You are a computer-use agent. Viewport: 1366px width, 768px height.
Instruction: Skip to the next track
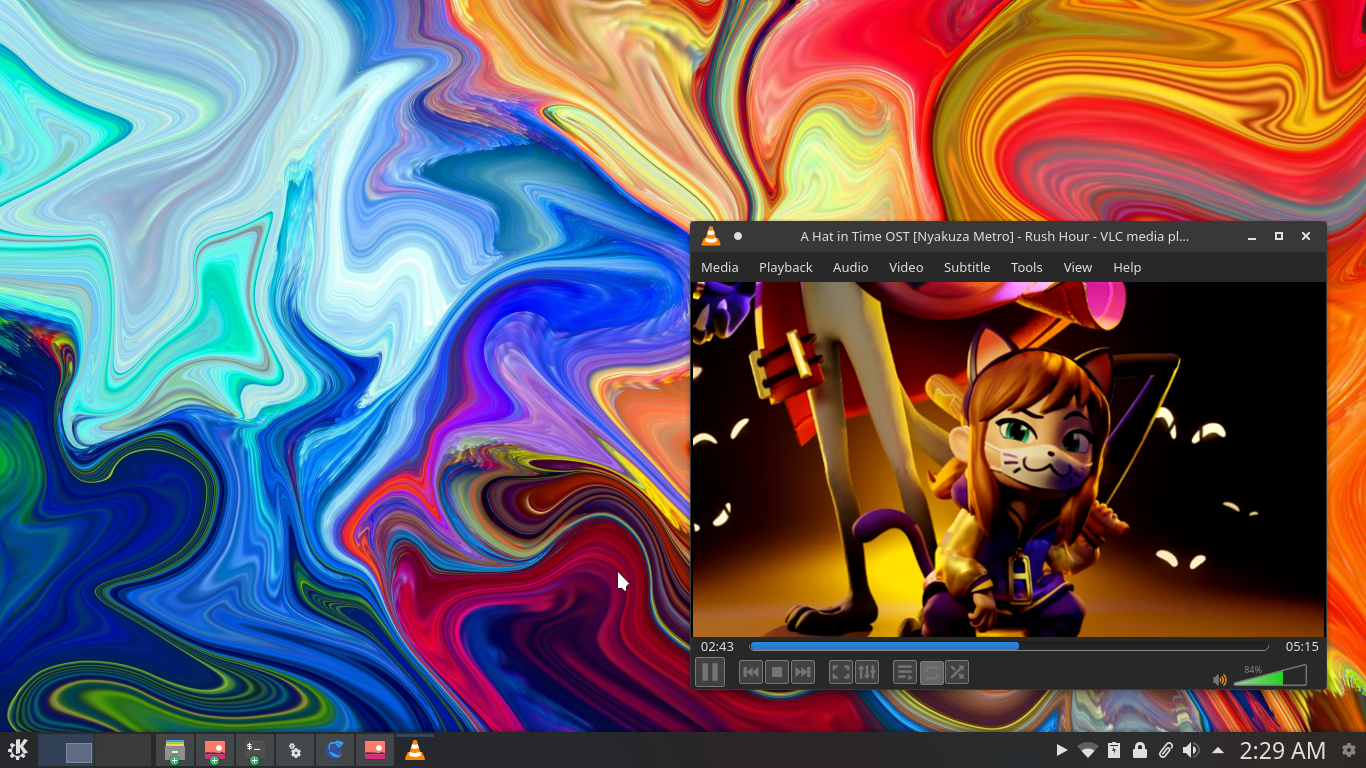pyautogui.click(x=803, y=673)
